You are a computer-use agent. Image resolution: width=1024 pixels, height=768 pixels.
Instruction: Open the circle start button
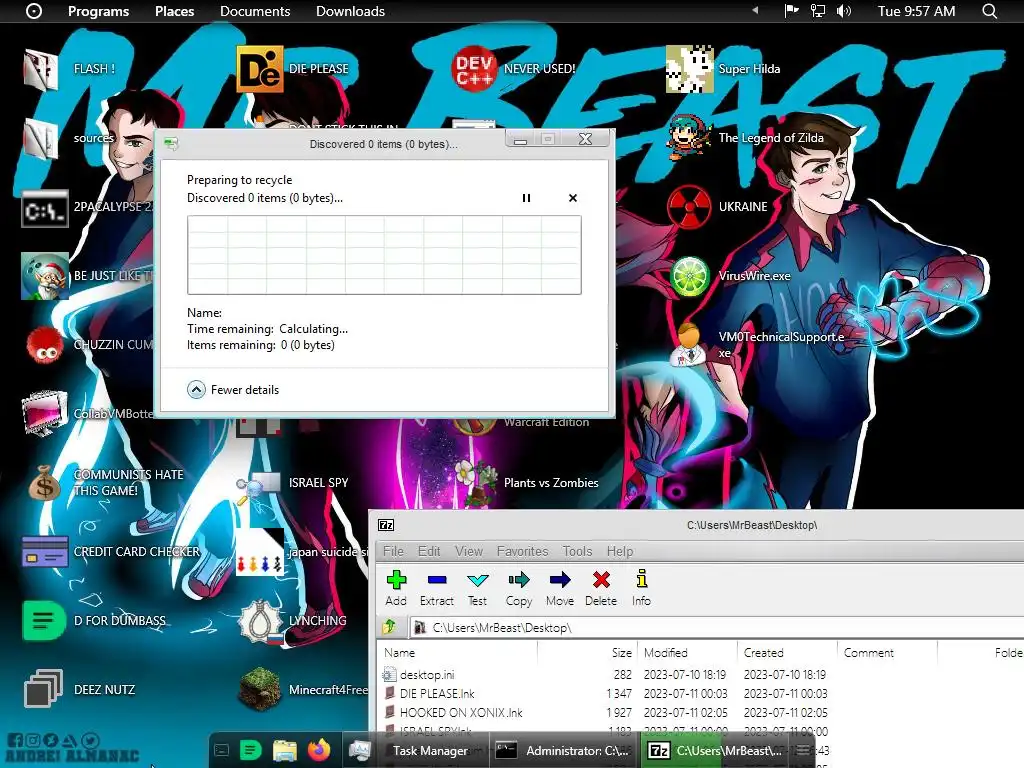(34, 11)
